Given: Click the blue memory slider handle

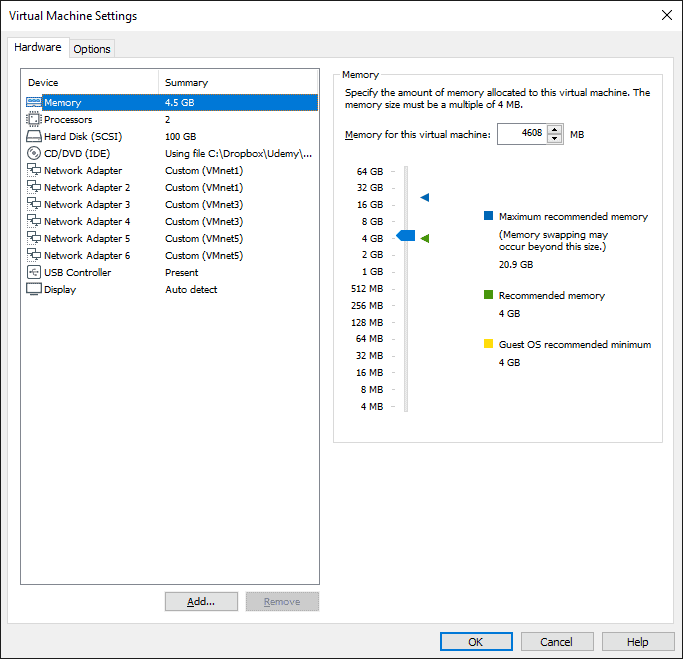Looking at the screenshot, I should 406,236.
